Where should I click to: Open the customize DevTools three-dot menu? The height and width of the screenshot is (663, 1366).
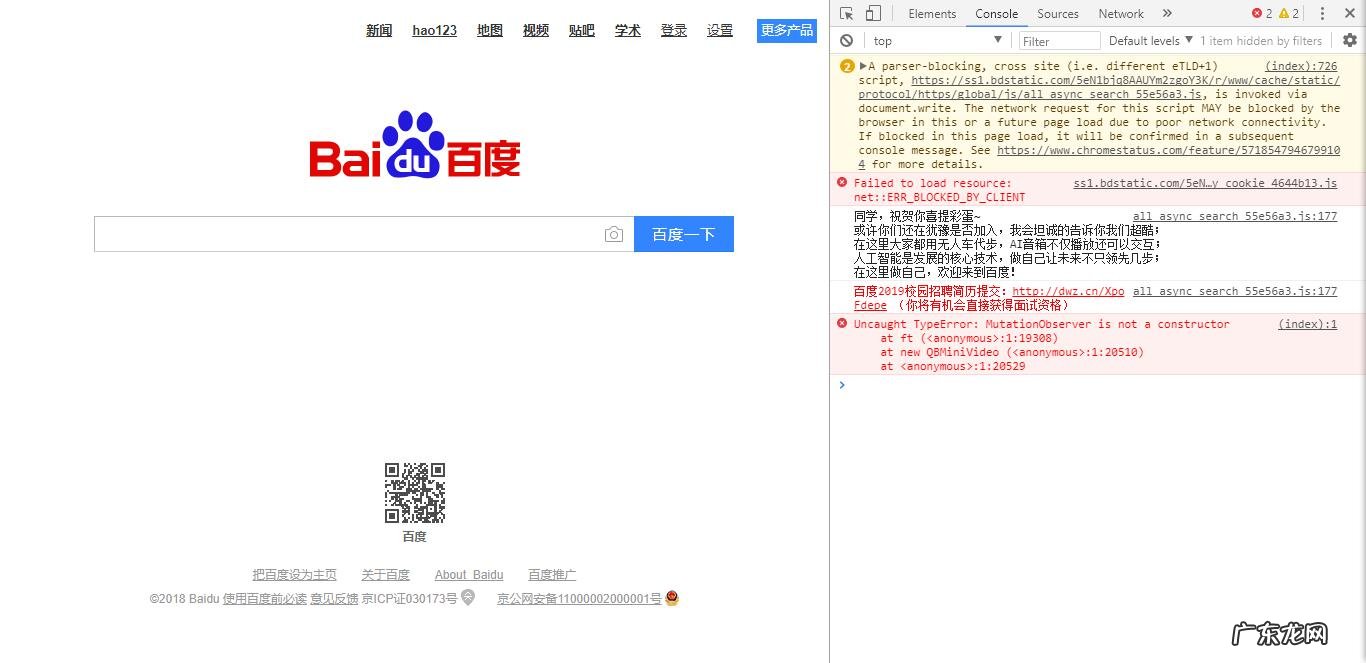[x=1324, y=13]
